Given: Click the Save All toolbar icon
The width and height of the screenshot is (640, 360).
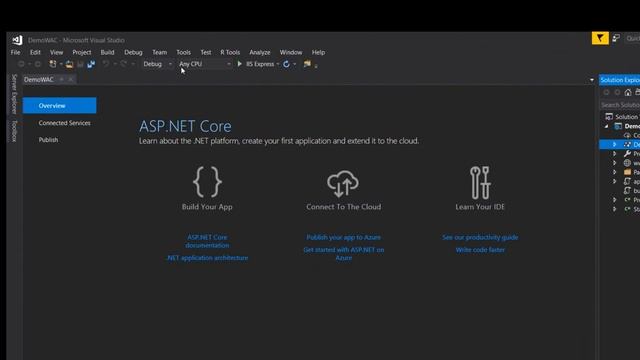Looking at the screenshot, I should tap(91, 64).
